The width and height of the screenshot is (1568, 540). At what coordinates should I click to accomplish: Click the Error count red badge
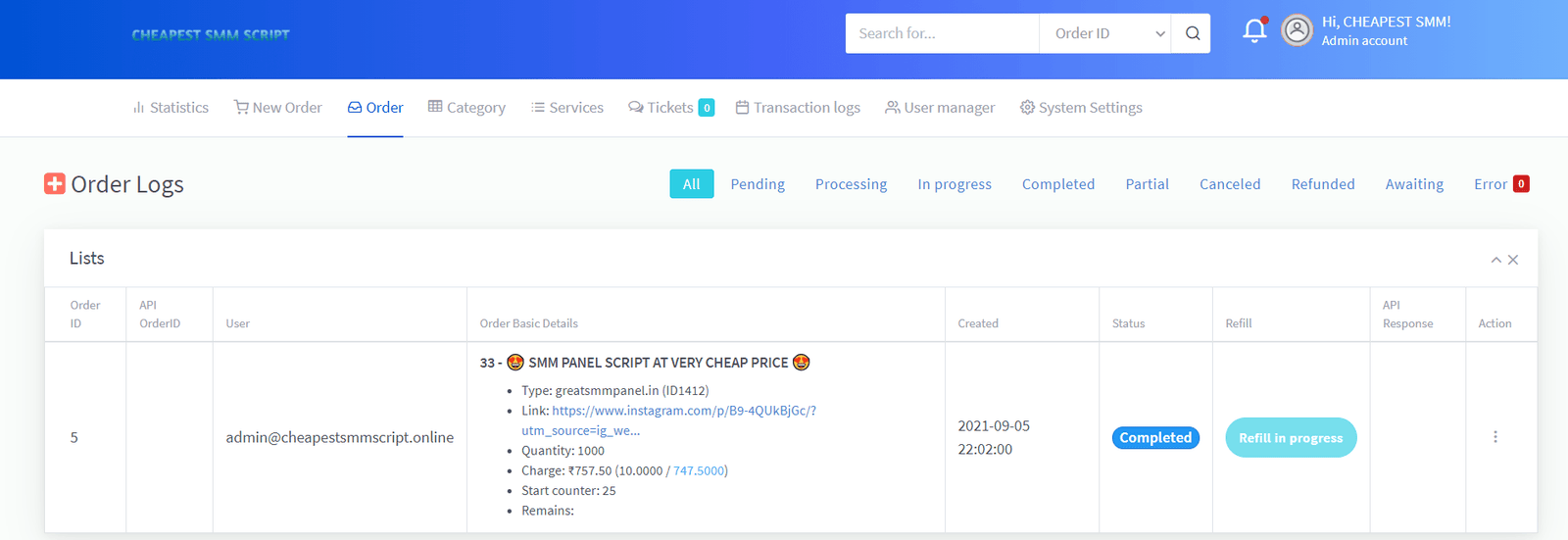(1521, 184)
